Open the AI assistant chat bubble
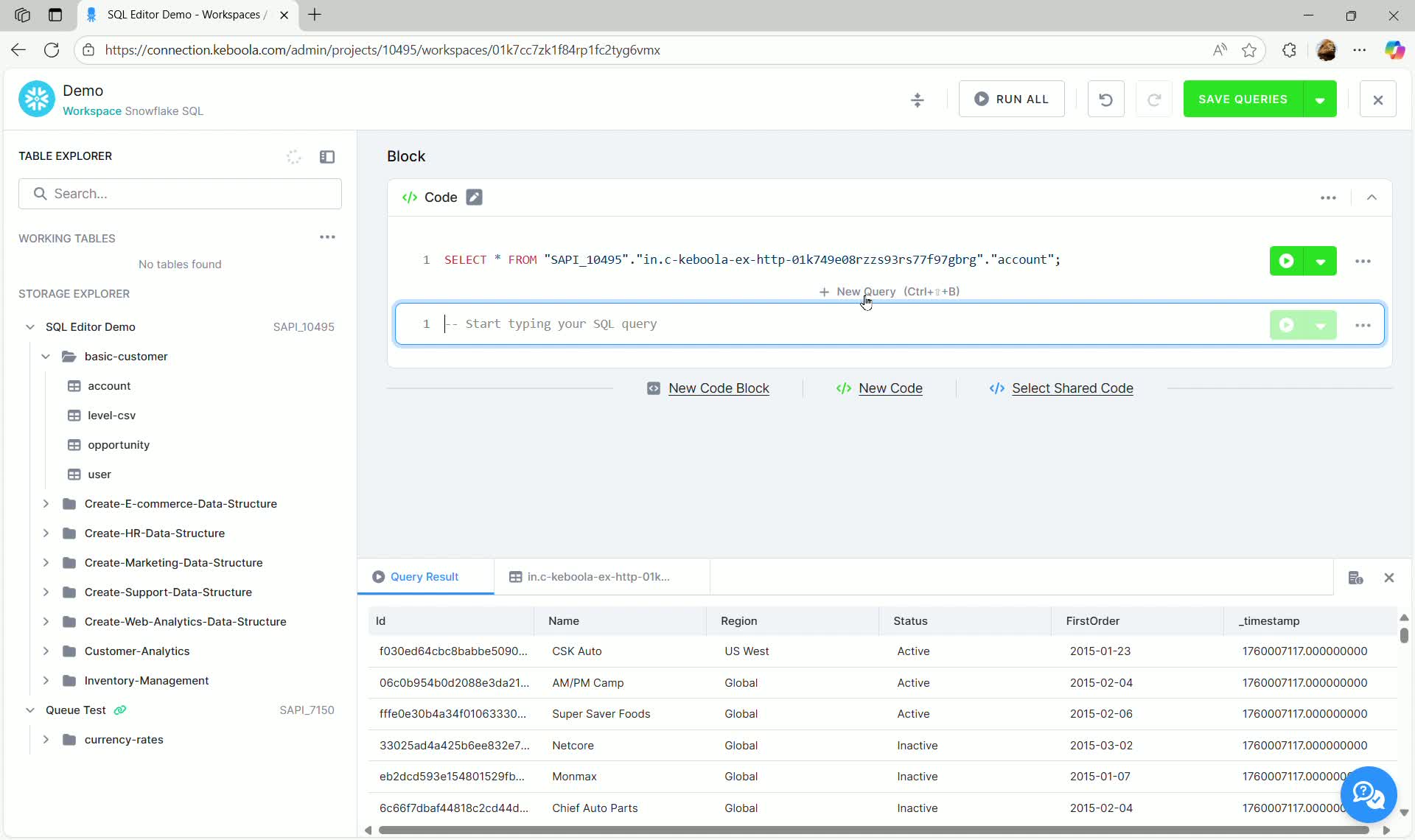Viewport: 1415px width, 840px height. point(1368,795)
